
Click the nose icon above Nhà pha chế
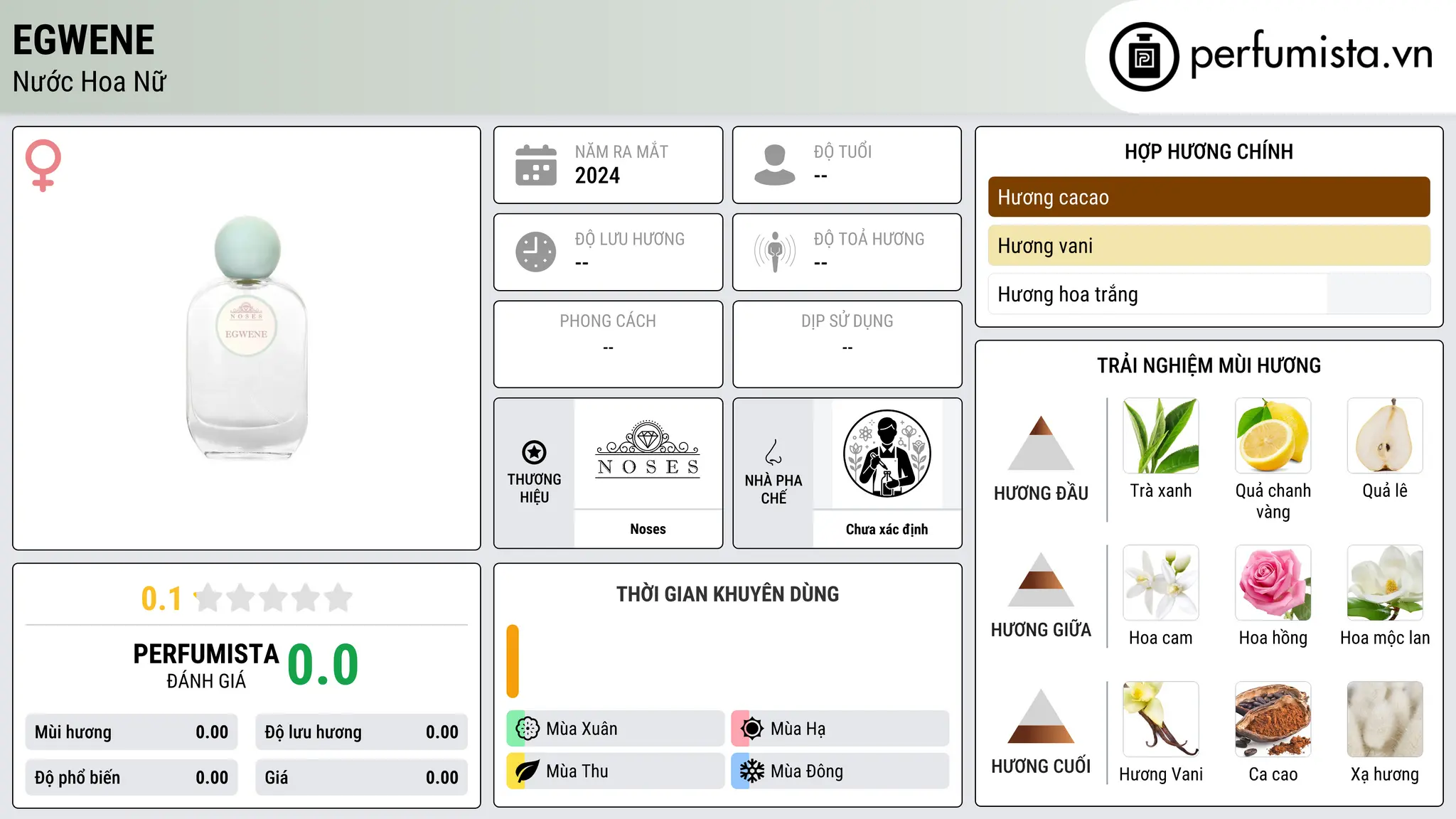click(x=773, y=452)
